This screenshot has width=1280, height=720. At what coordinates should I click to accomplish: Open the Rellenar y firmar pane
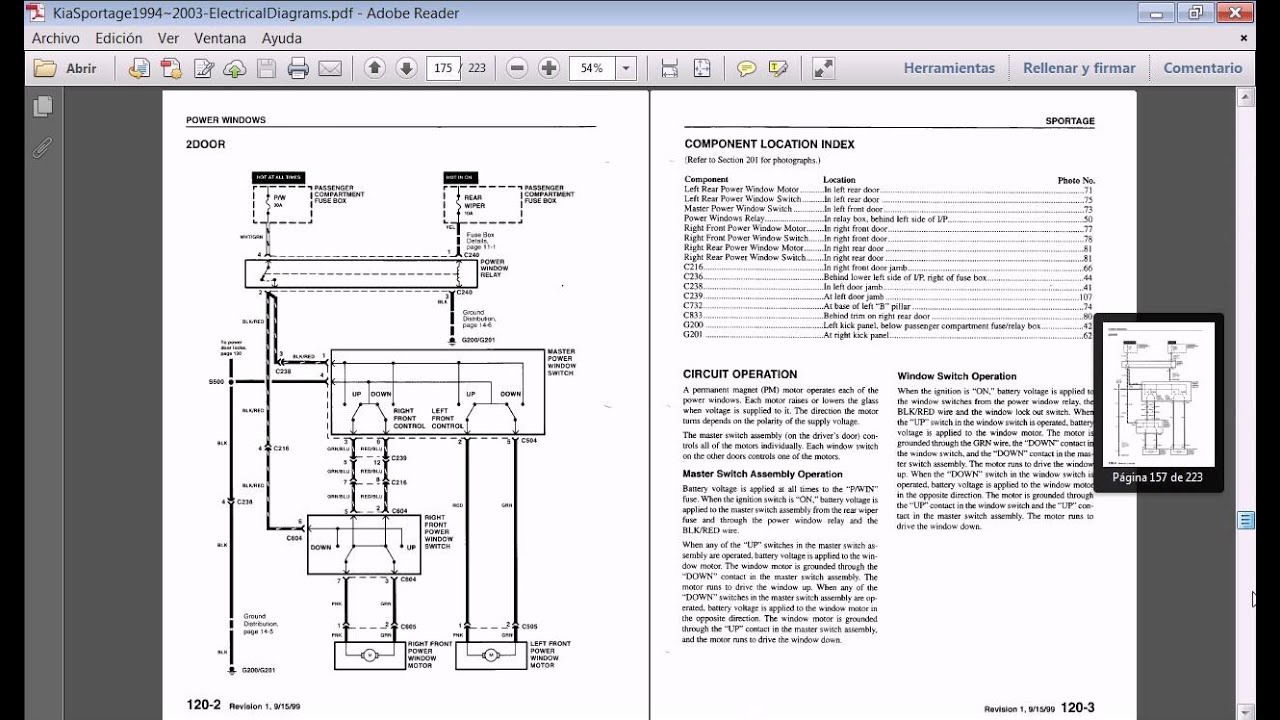coord(1079,68)
